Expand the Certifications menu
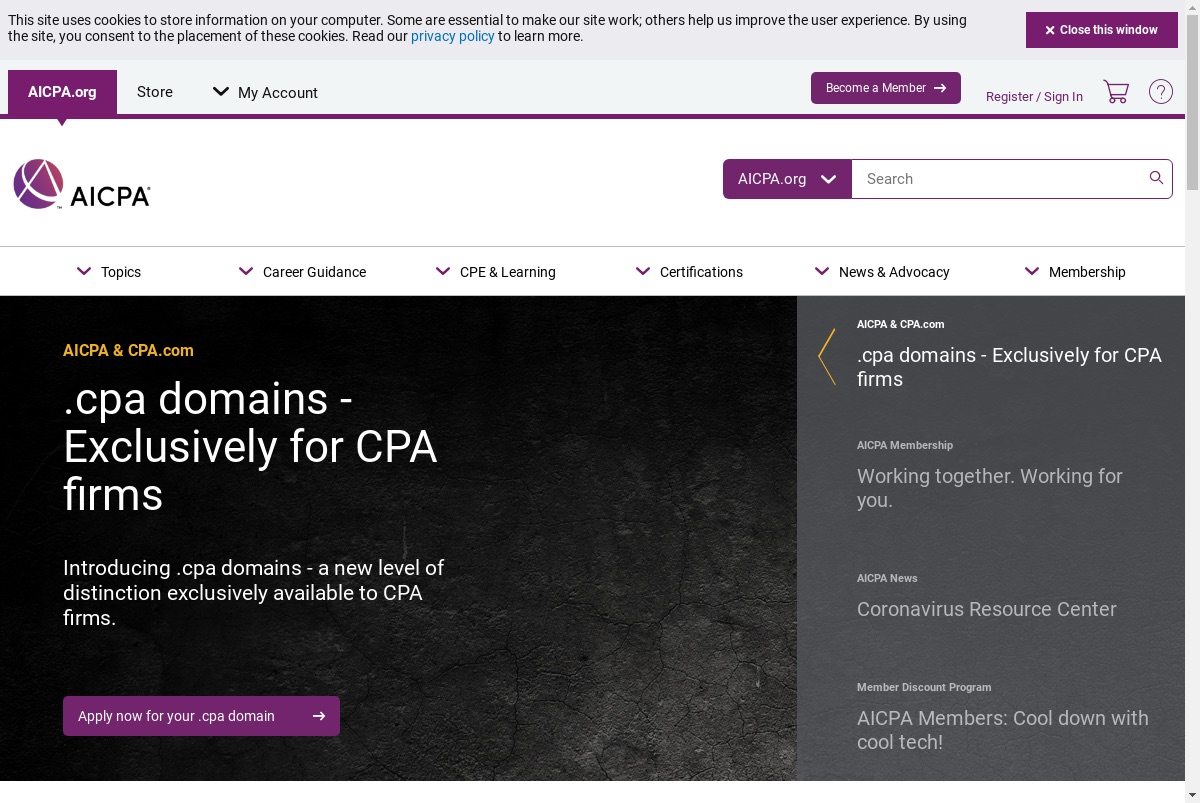1200x803 pixels. pos(690,272)
